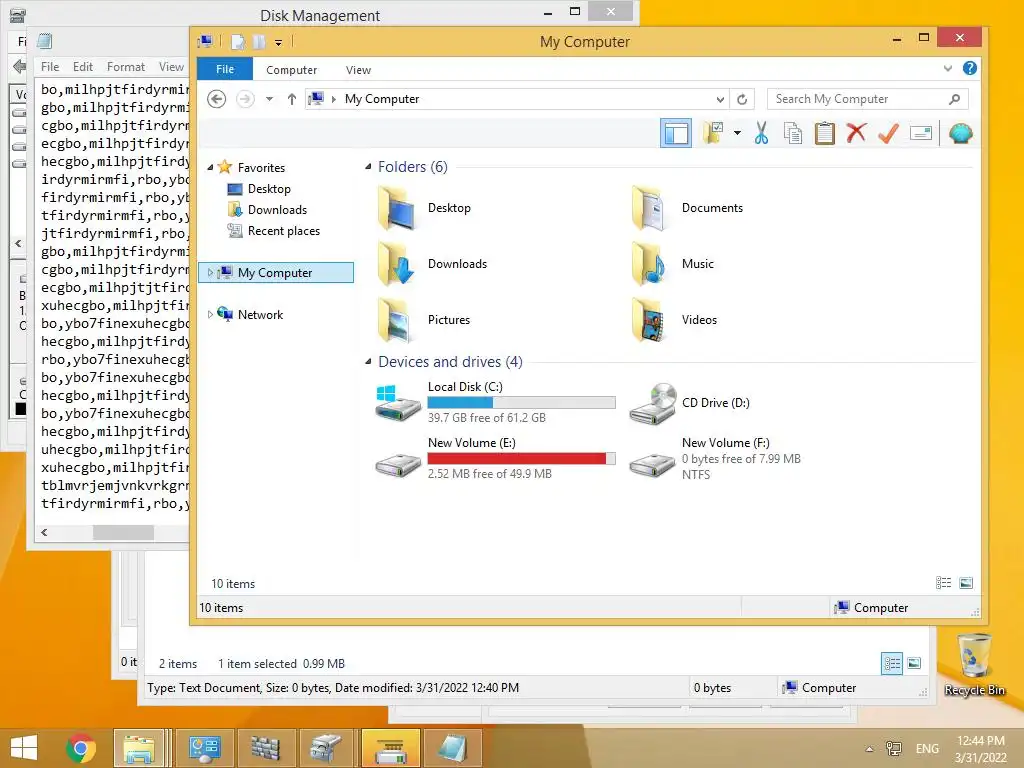Click the New folder quick access icon

click(x=259, y=42)
